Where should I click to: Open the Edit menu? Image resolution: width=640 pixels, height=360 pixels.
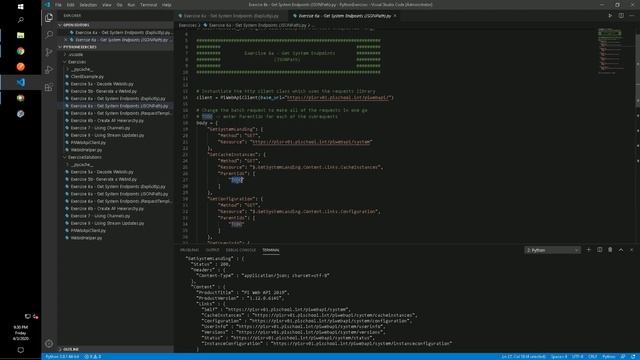(x=70, y=5)
